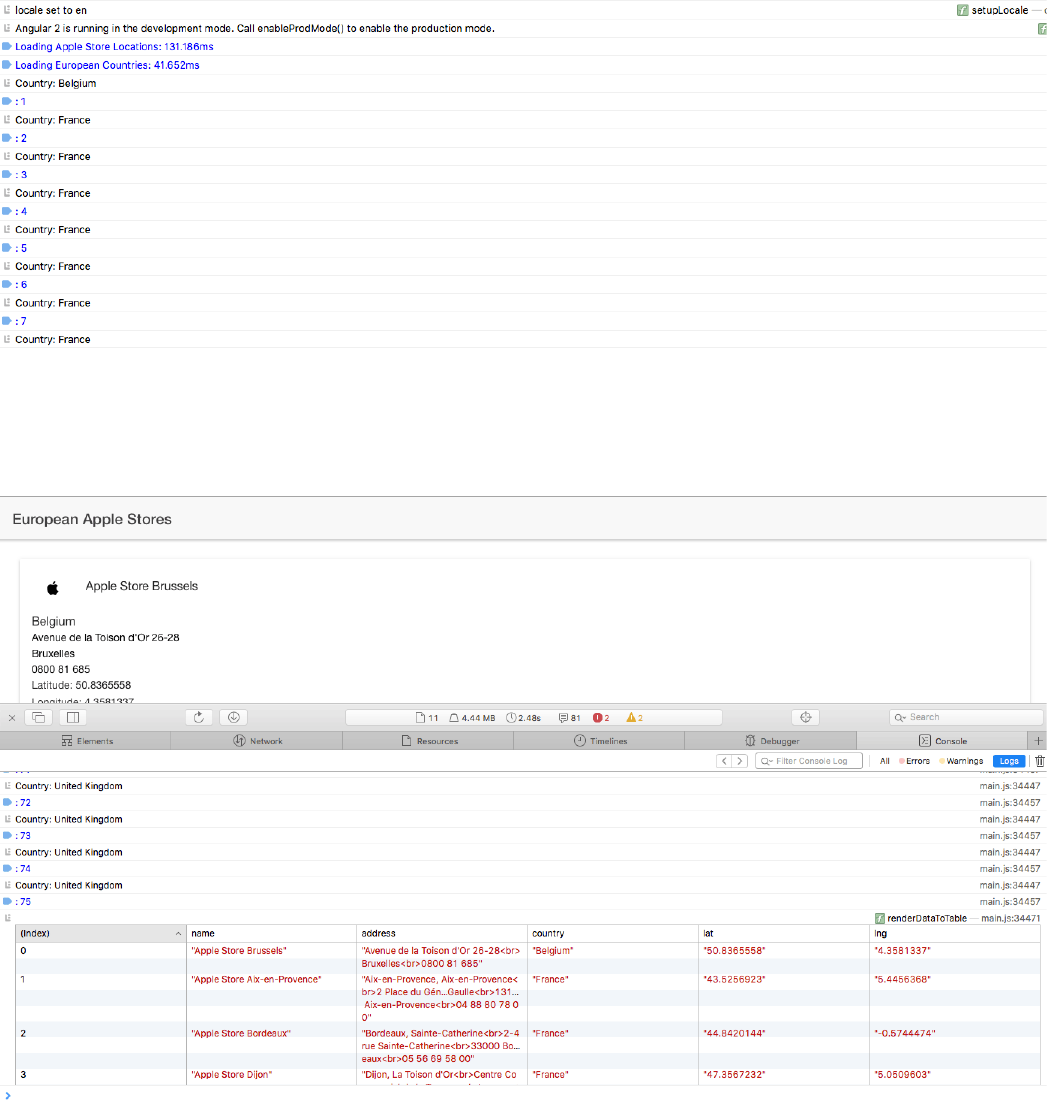Click the '50.8365558' lat table cell
1047x1100 pixels.
734,951
